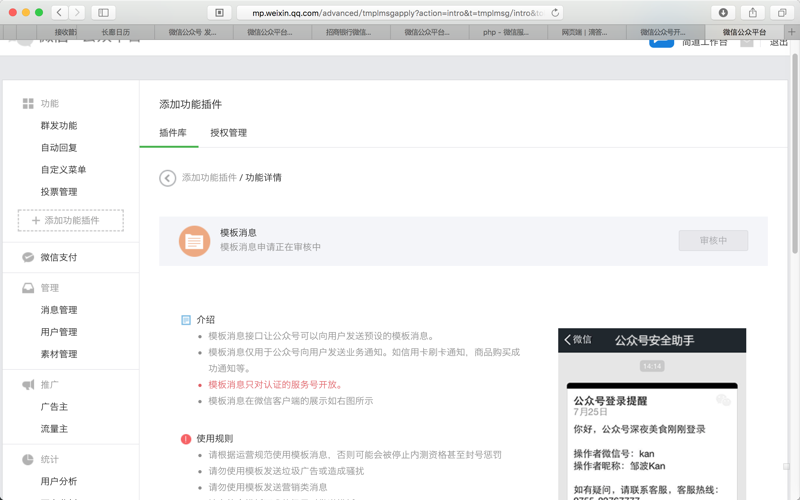Open a new tab with plus icon
800x500 pixels.
click(x=791, y=32)
